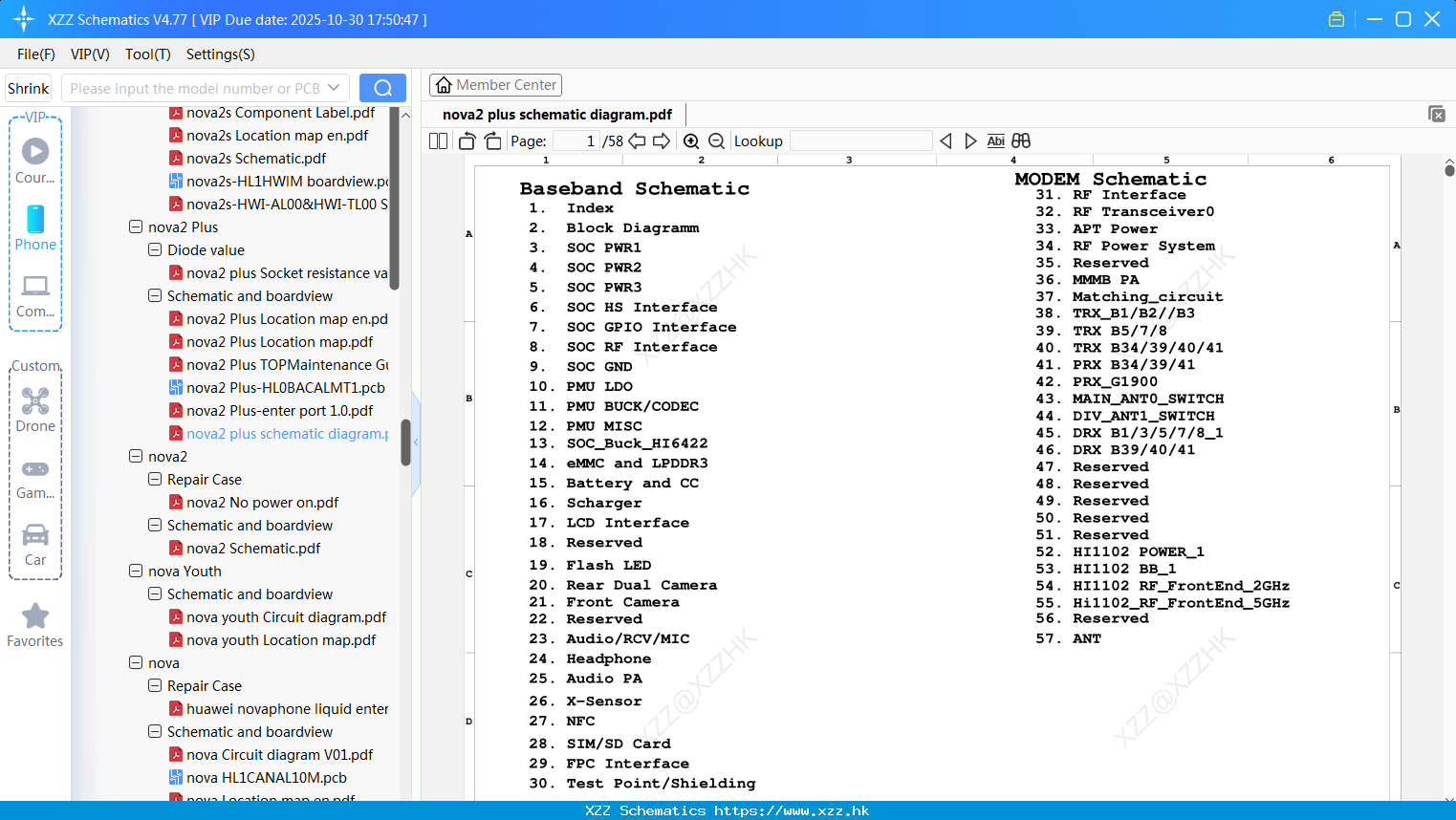Open nova2s Schematic.pdf

pos(256,159)
